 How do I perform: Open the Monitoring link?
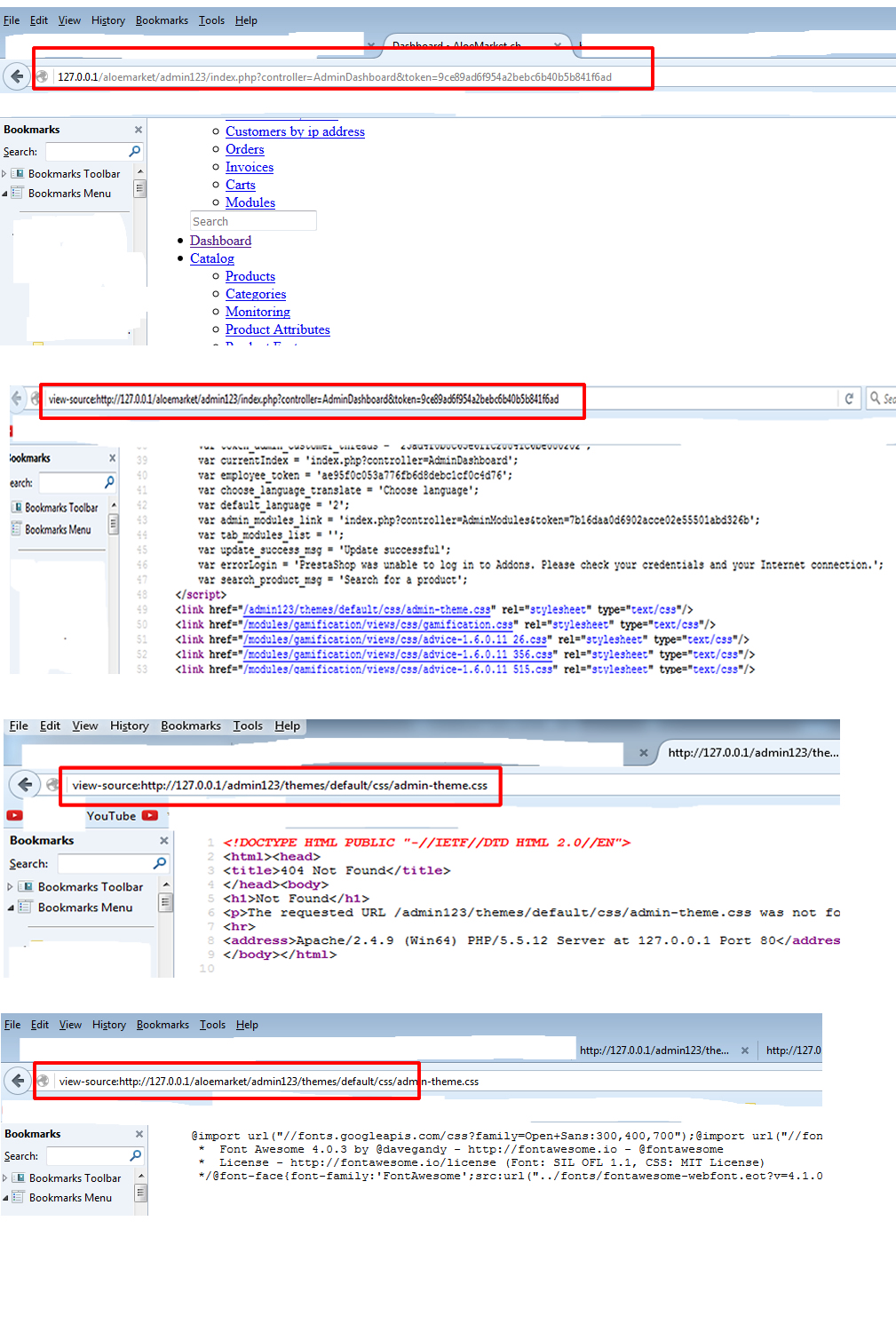[258, 312]
